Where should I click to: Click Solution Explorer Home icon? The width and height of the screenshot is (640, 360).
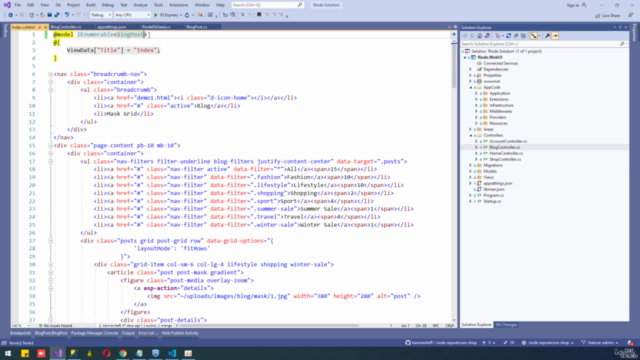[480, 36]
